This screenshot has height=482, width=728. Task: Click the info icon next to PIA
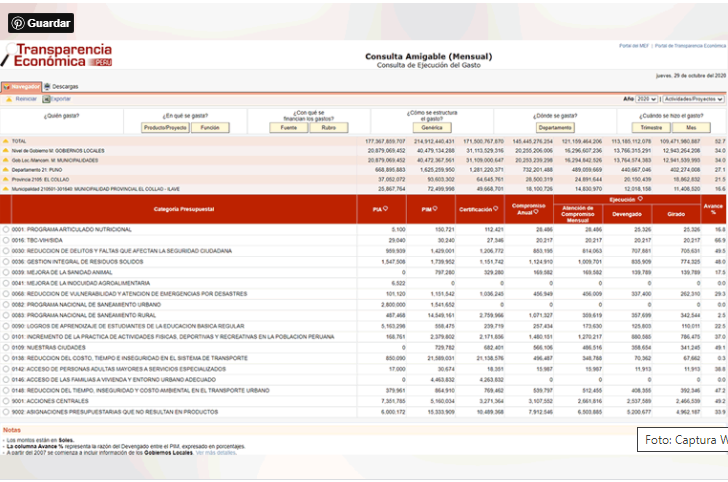(384, 209)
